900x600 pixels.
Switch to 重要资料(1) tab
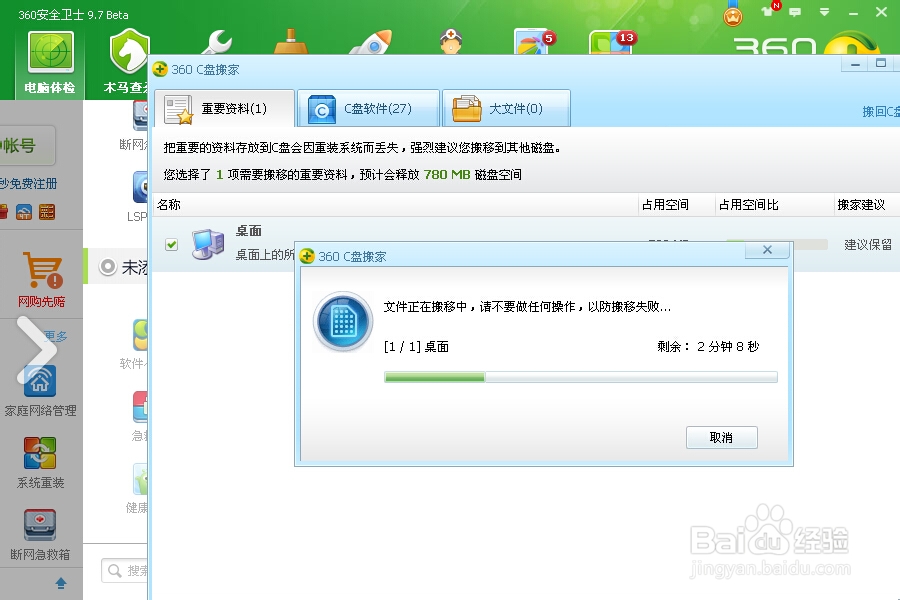[x=225, y=109]
